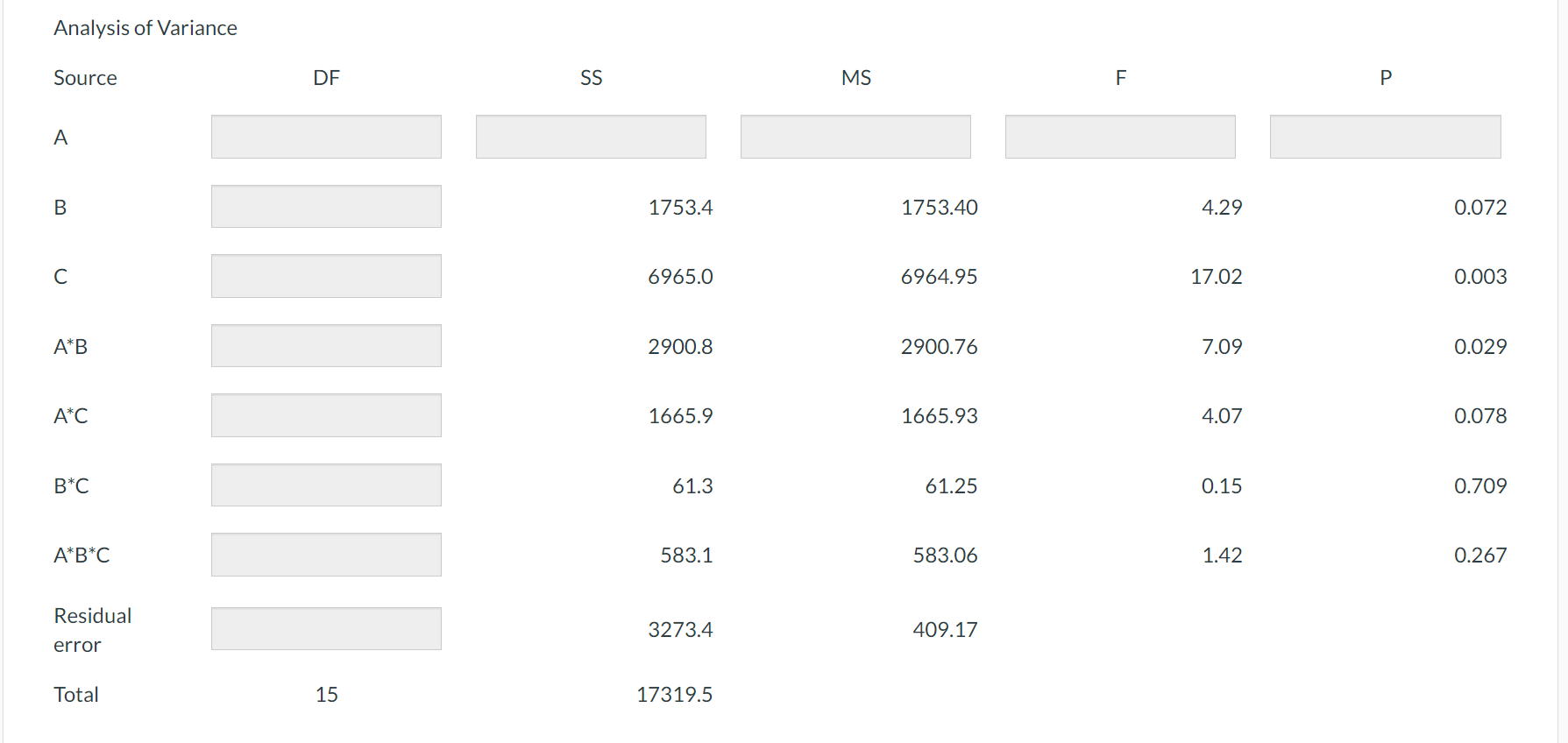Click the DF input box for interaction A*B

tap(325, 345)
